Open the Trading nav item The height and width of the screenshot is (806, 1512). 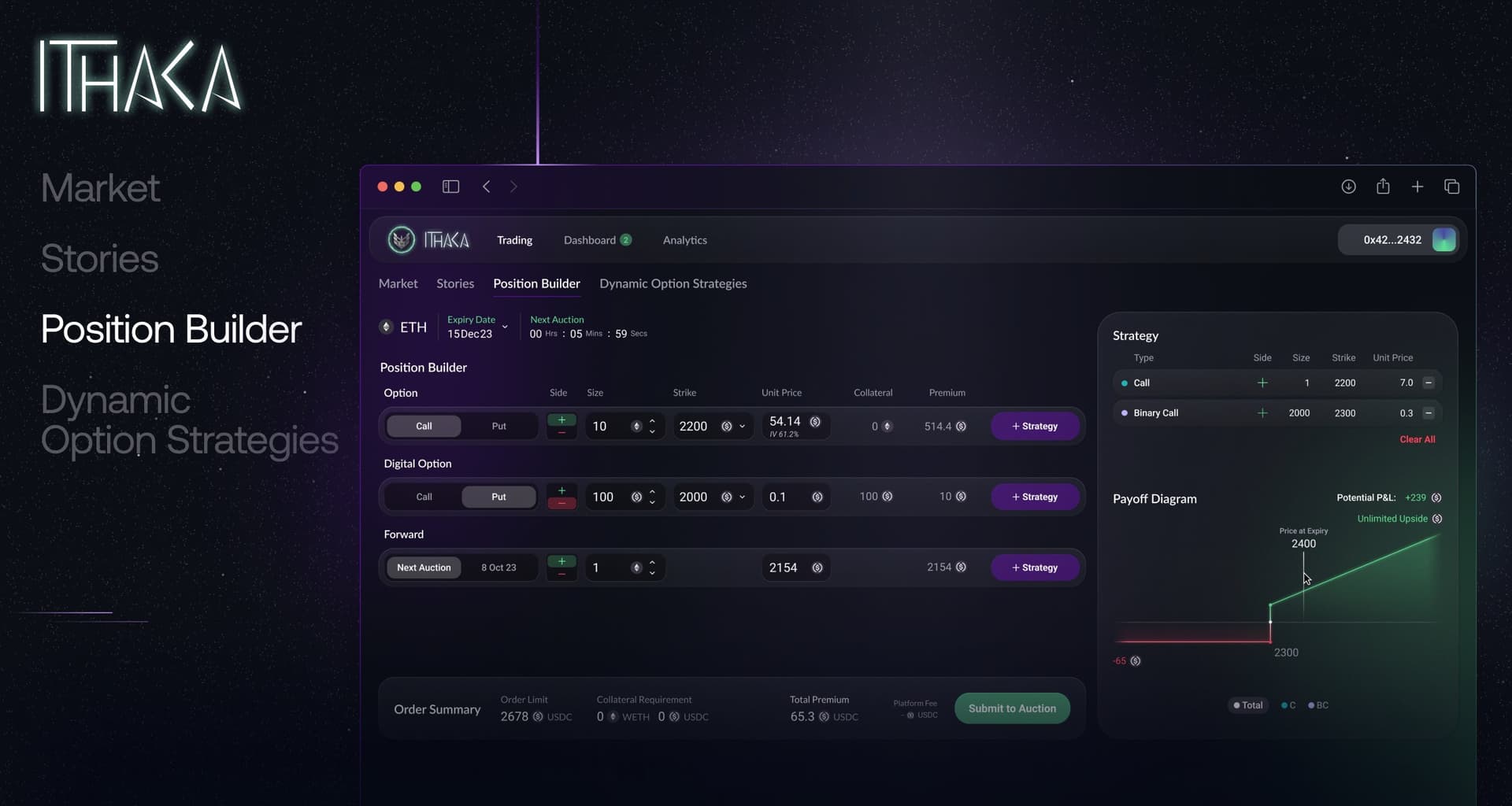coord(514,240)
